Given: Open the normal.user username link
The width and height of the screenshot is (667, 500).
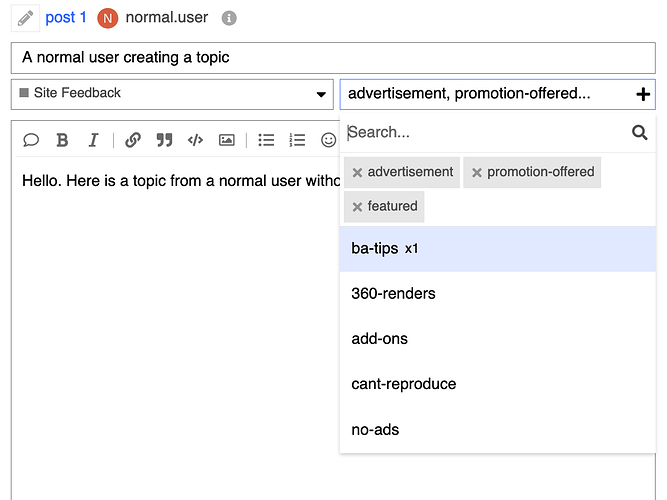Looking at the screenshot, I should 166,17.
